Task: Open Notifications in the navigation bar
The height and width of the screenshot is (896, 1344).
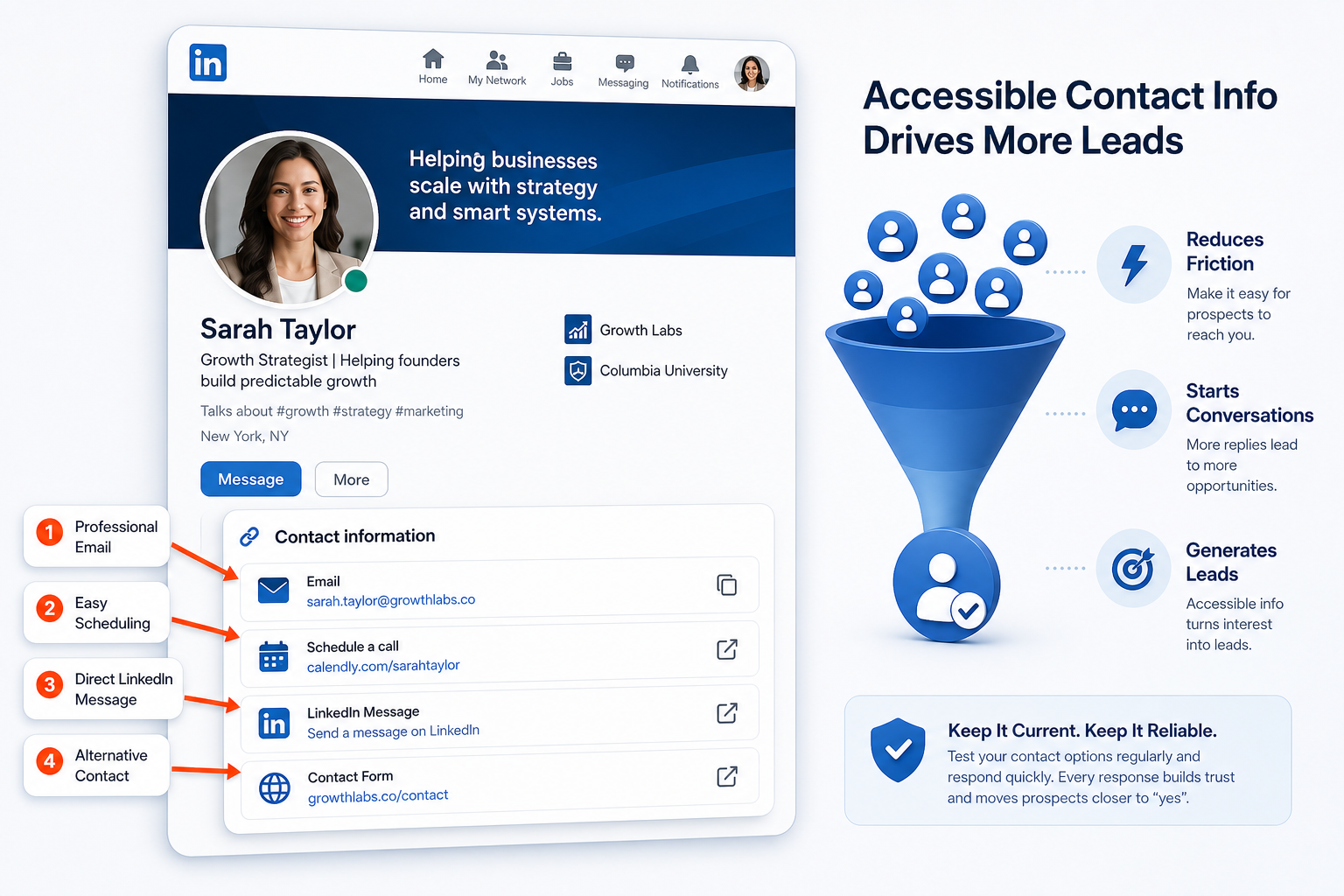Action: coord(690,72)
